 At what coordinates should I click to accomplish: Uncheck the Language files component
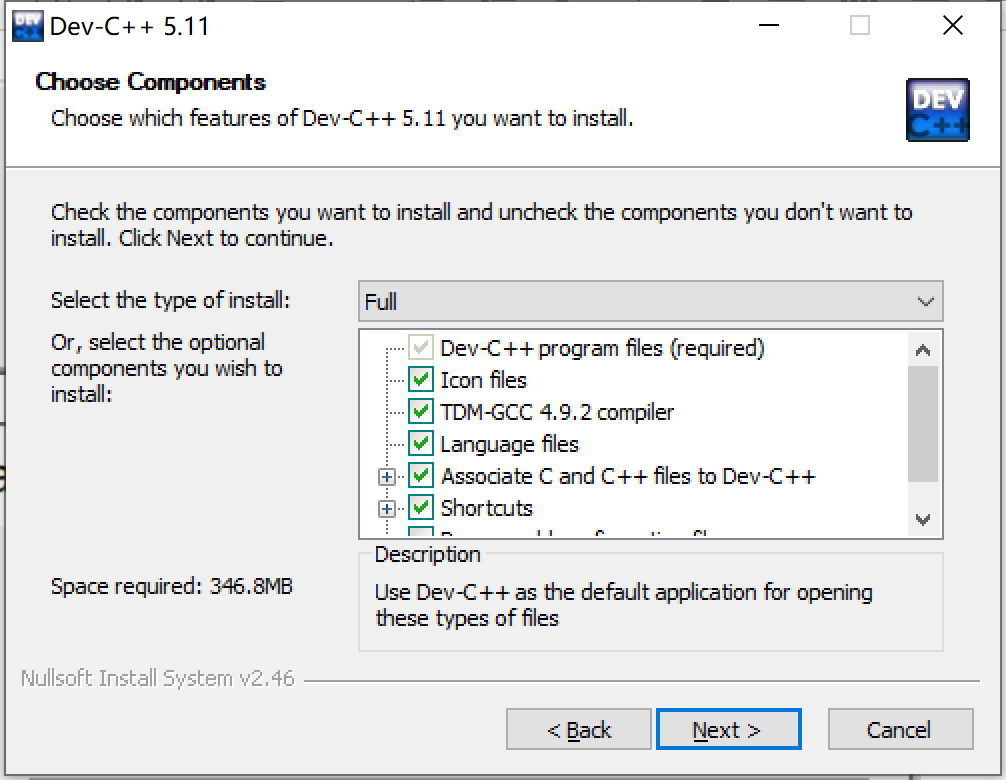(x=421, y=444)
